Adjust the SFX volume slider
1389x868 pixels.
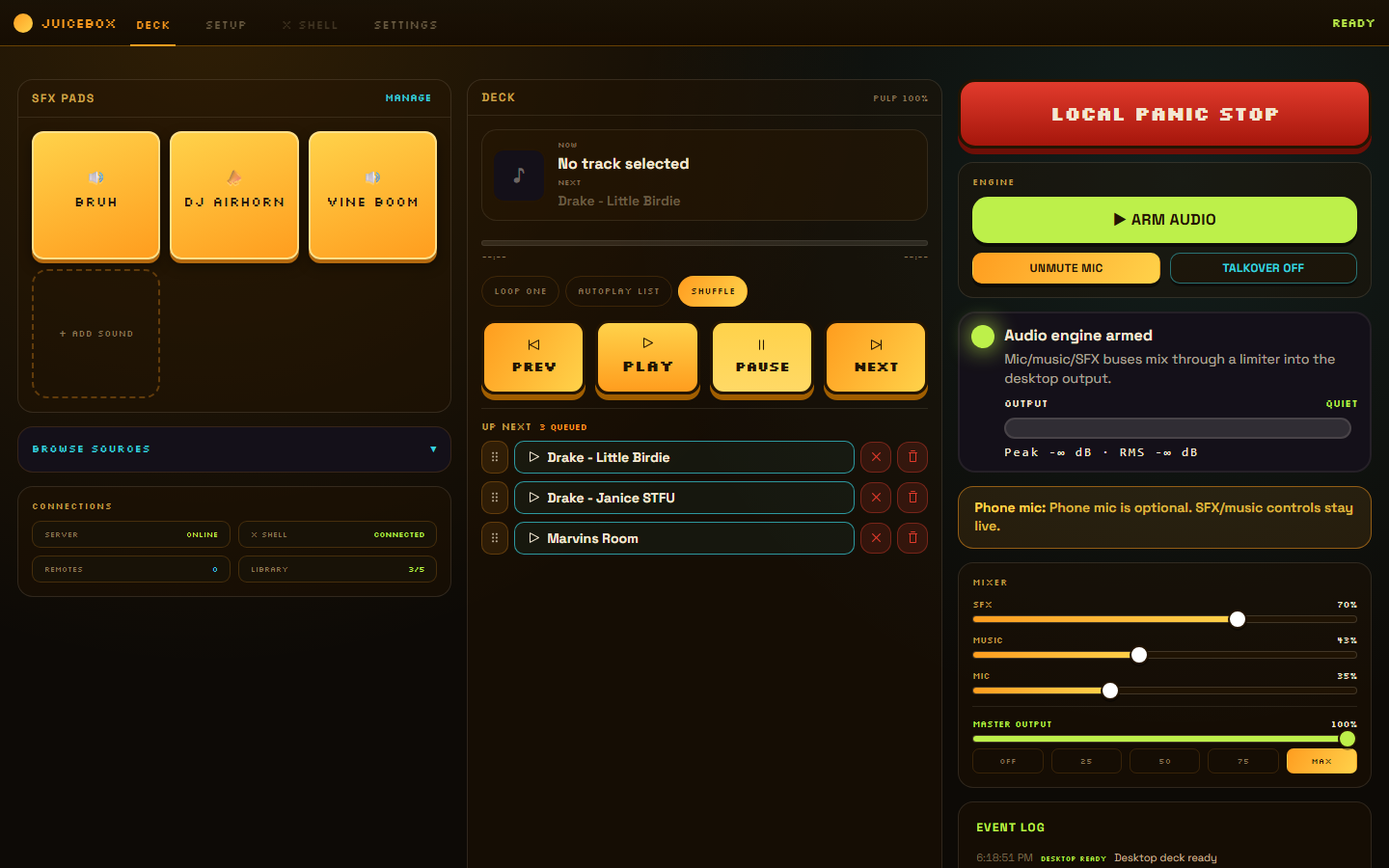click(x=1164, y=619)
